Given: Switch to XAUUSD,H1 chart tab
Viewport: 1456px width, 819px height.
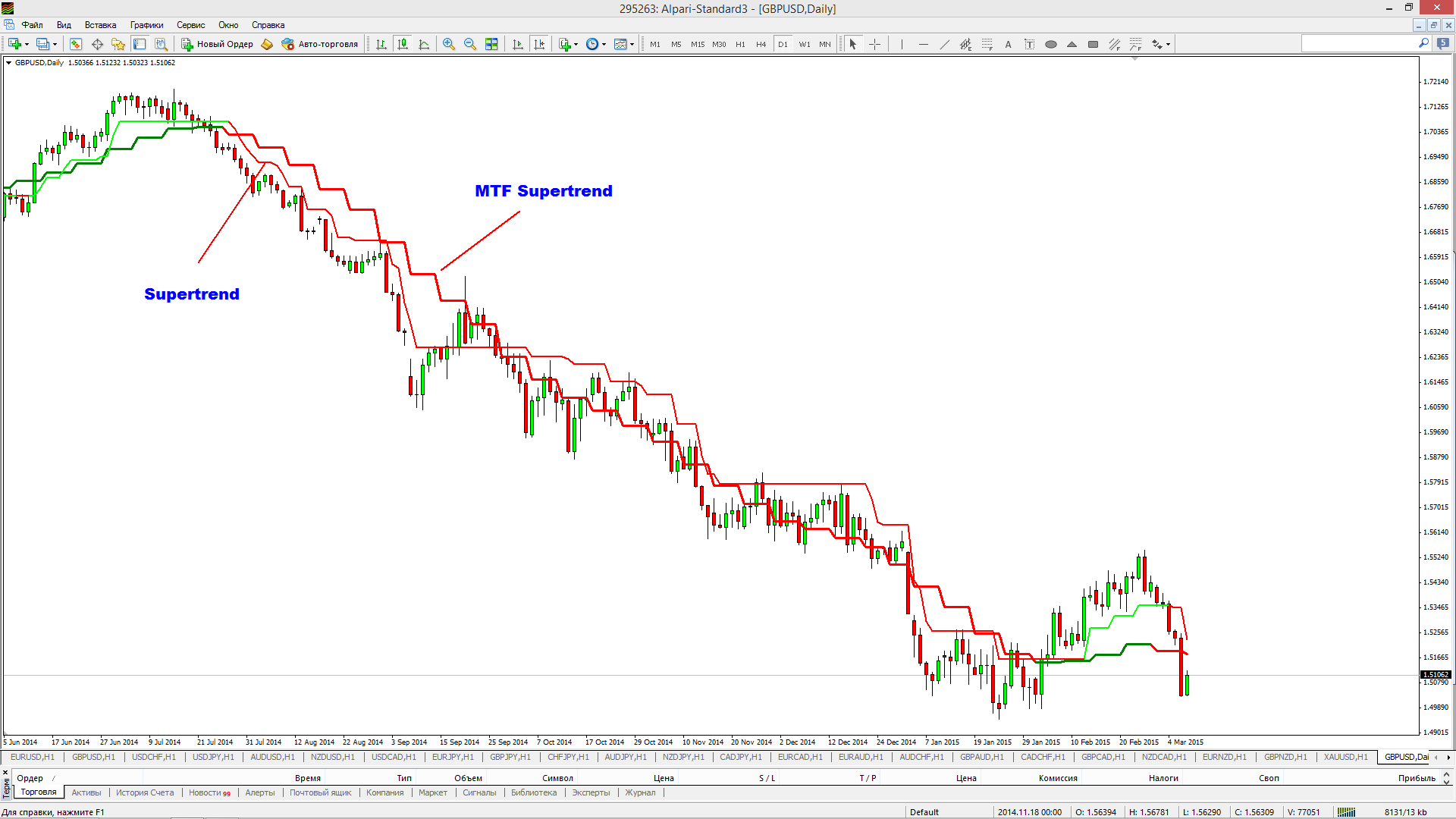Looking at the screenshot, I should [x=1345, y=757].
